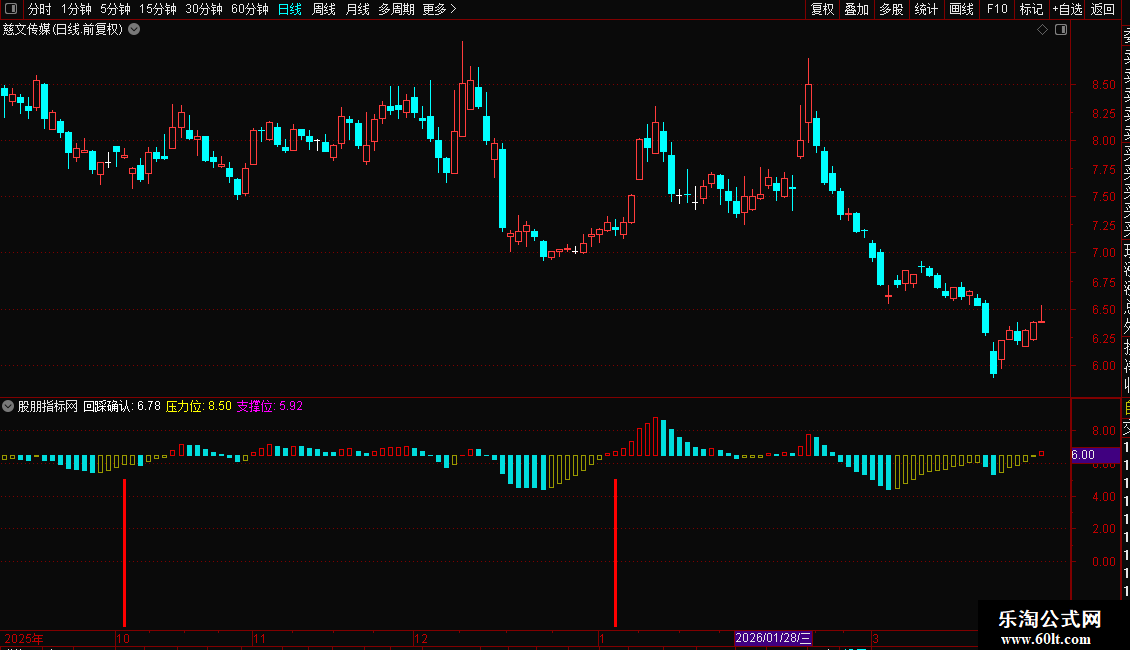Toggle the sidebar panel icon at top-left
The image size is (1130, 650).
point(11,9)
